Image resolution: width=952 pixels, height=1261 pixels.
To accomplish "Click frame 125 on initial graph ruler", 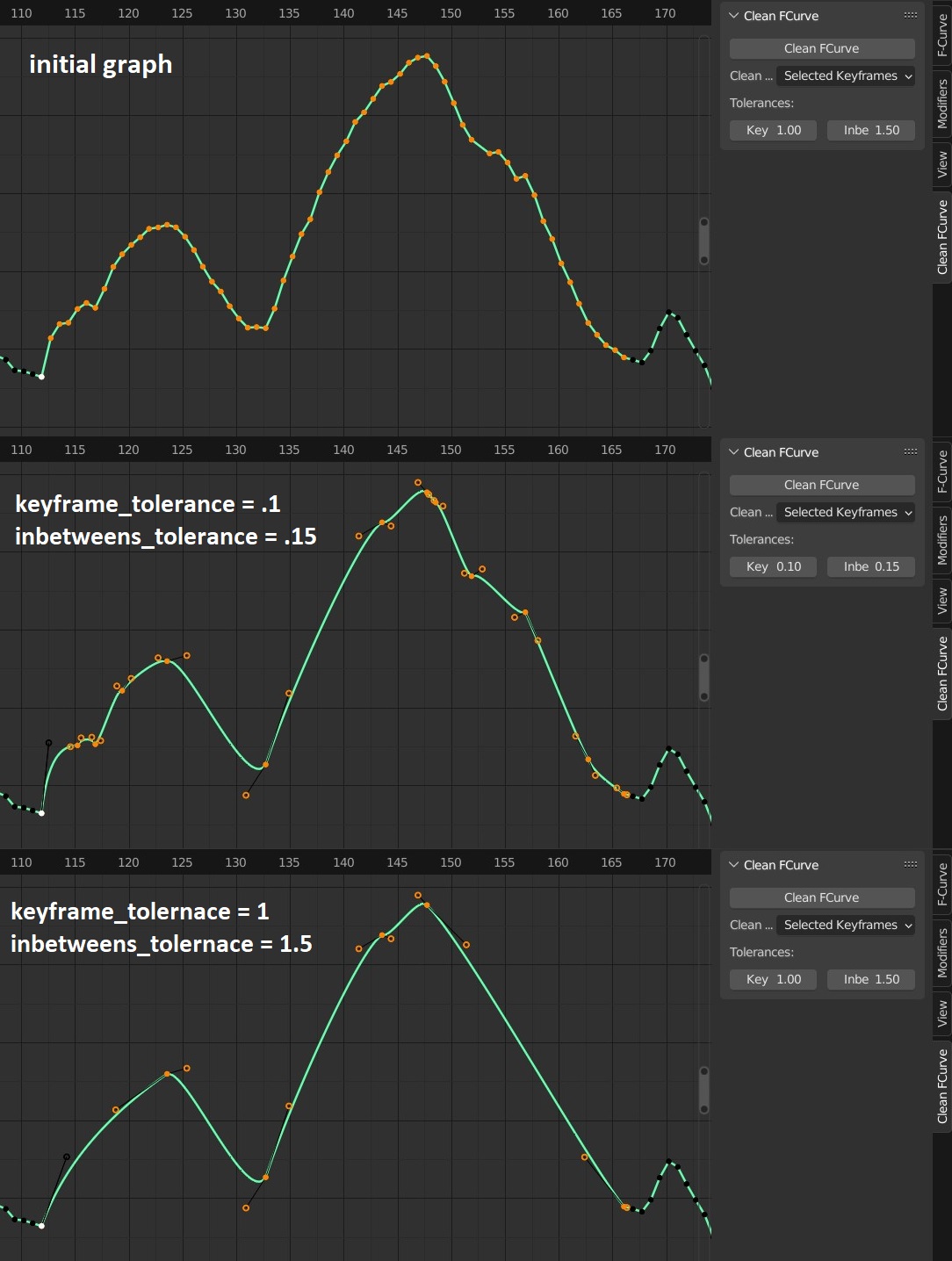I will coord(182,13).
